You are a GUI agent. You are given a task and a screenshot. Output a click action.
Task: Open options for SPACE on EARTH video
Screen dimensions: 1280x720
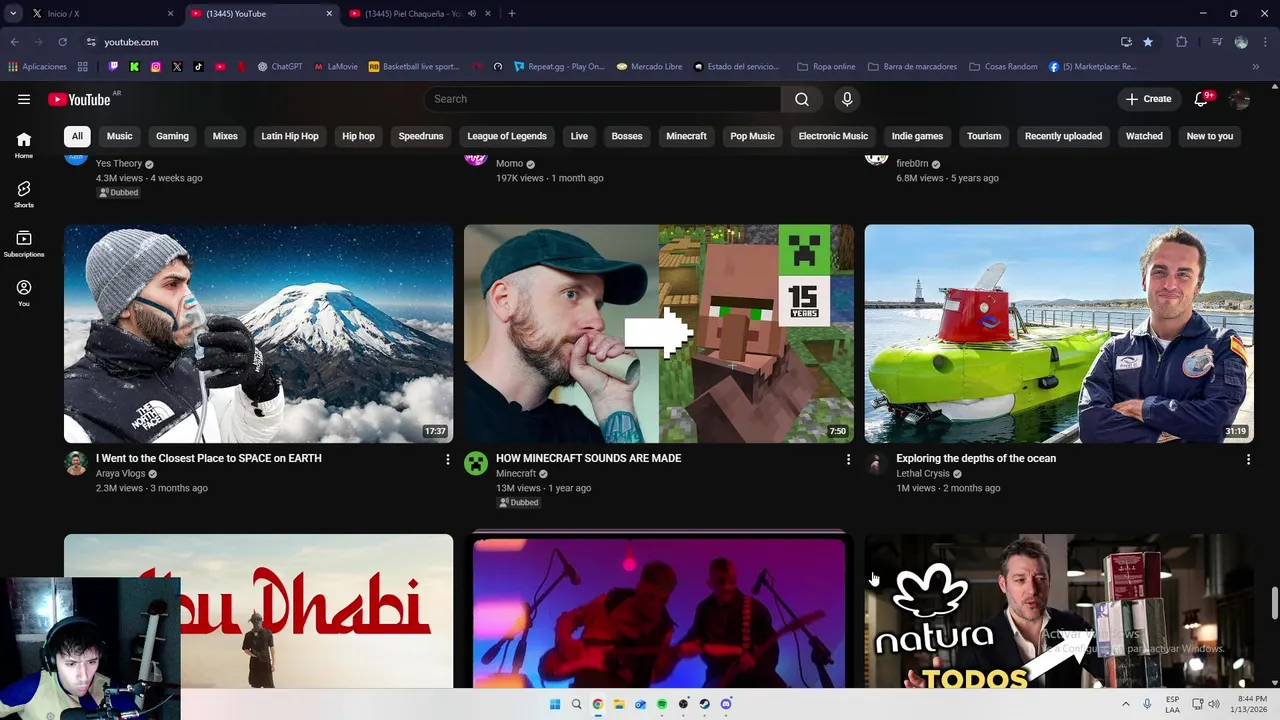coord(447,459)
